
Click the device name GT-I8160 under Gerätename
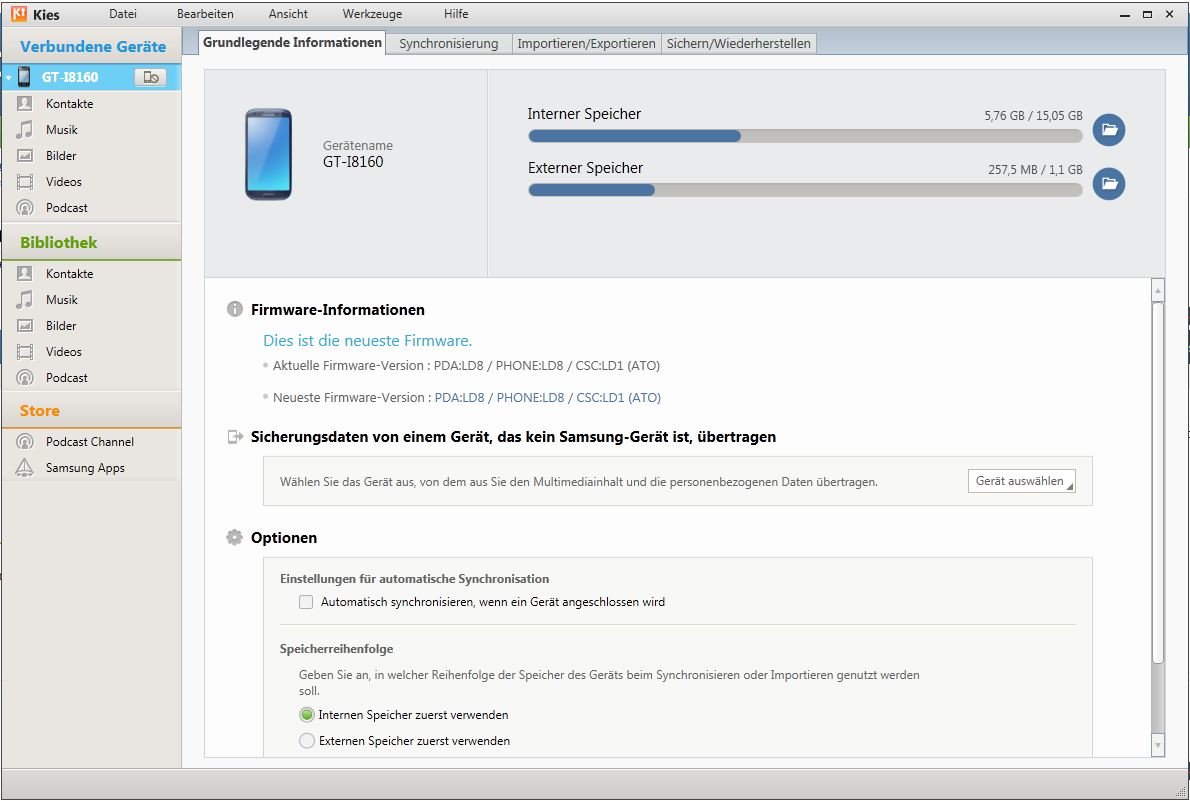pyautogui.click(x=353, y=162)
